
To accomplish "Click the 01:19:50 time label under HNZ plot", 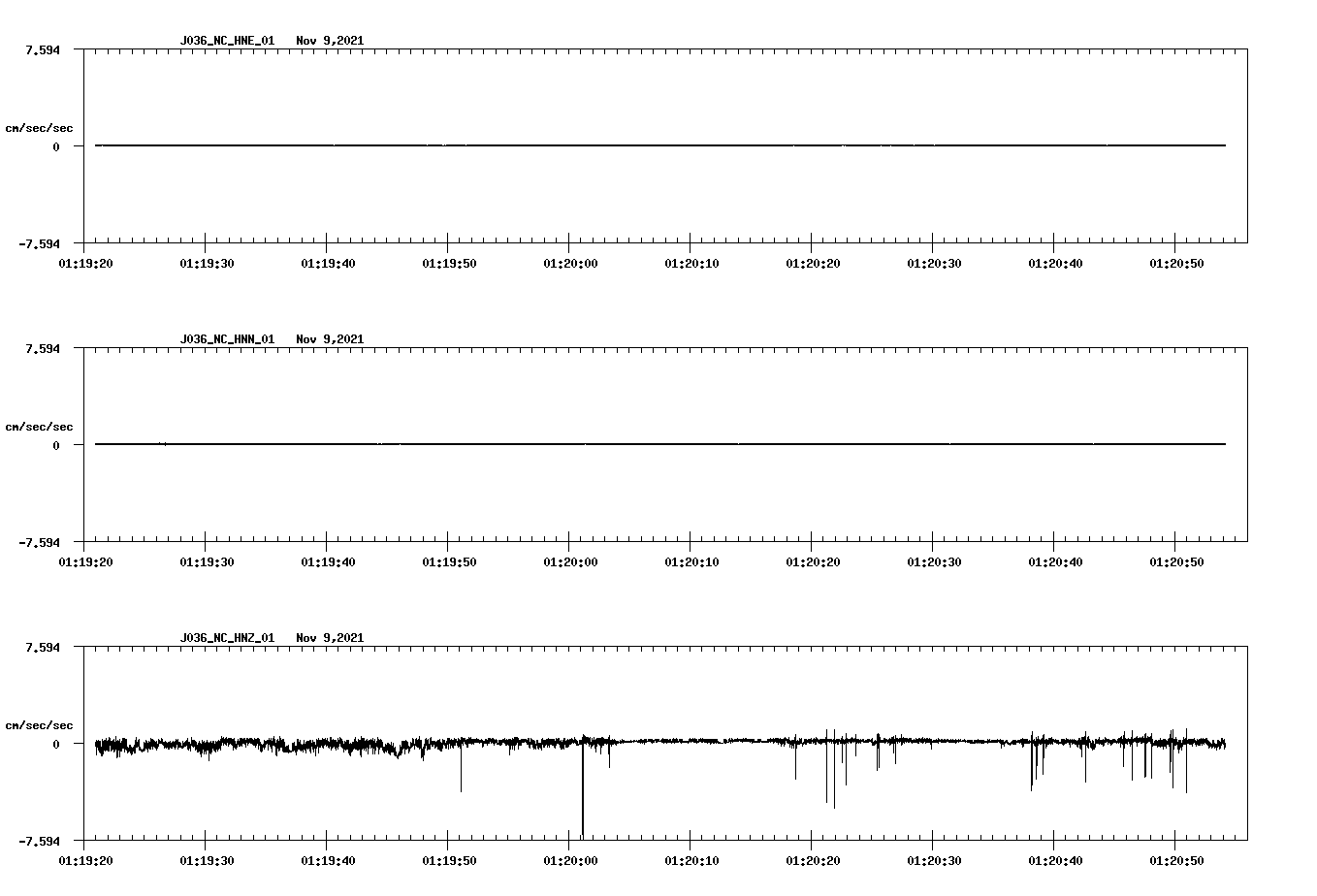I will [x=449, y=860].
